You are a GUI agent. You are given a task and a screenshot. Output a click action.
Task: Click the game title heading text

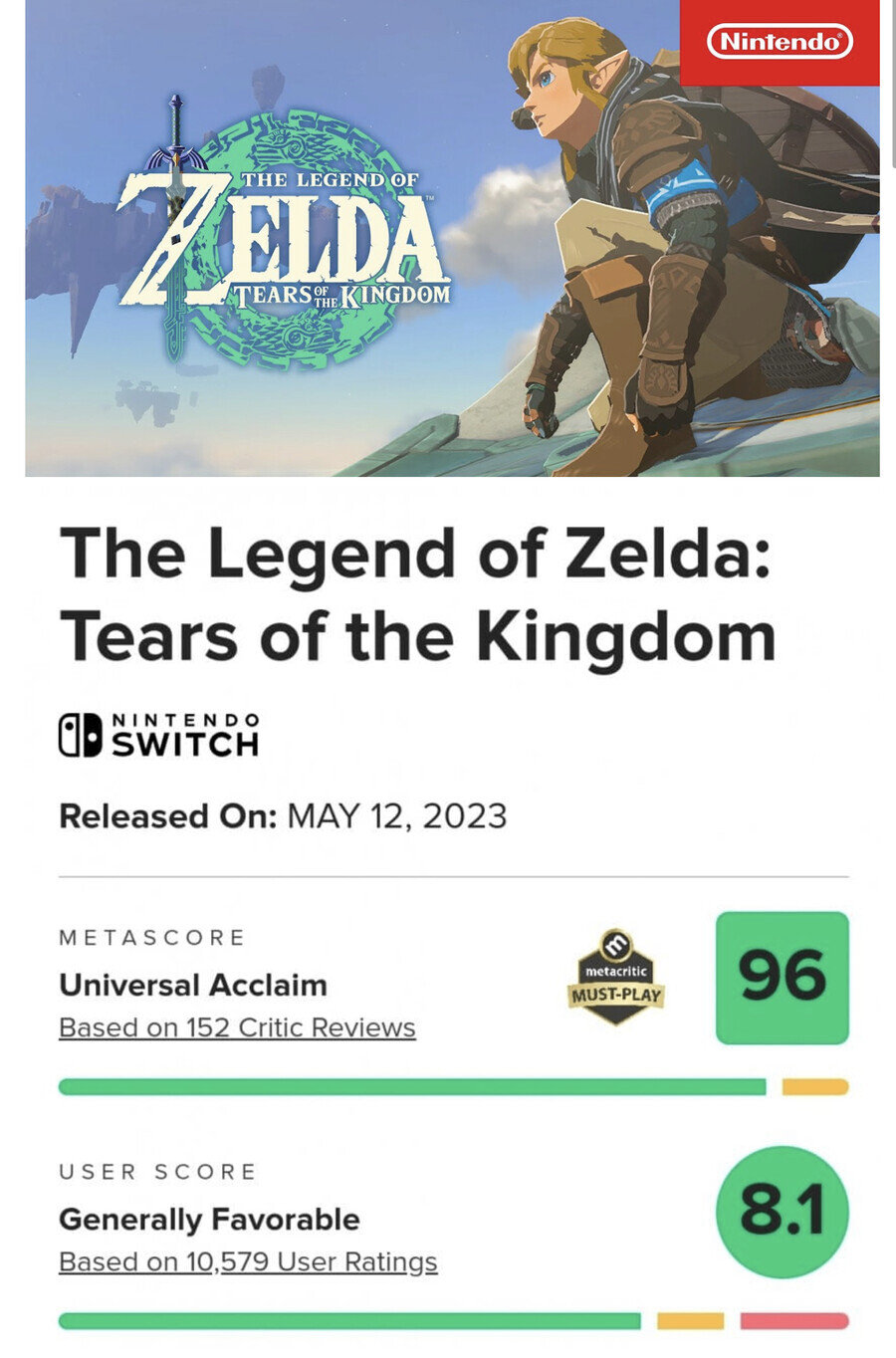pyautogui.click(x=417, y=595)
